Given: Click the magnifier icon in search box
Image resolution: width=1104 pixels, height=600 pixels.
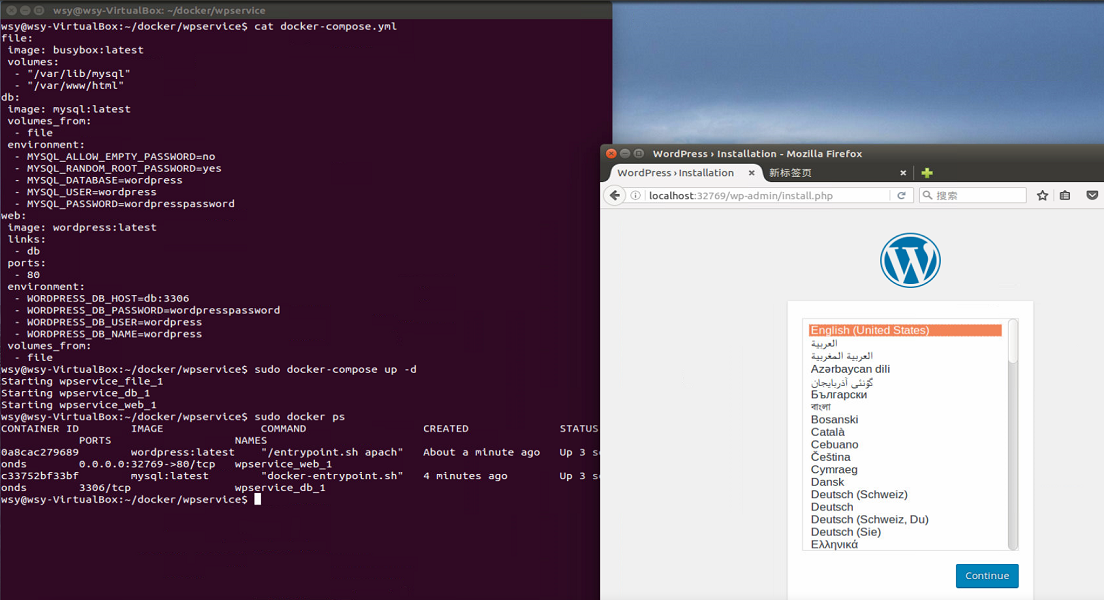Looking at the screenshot, I should pos(927,196).
